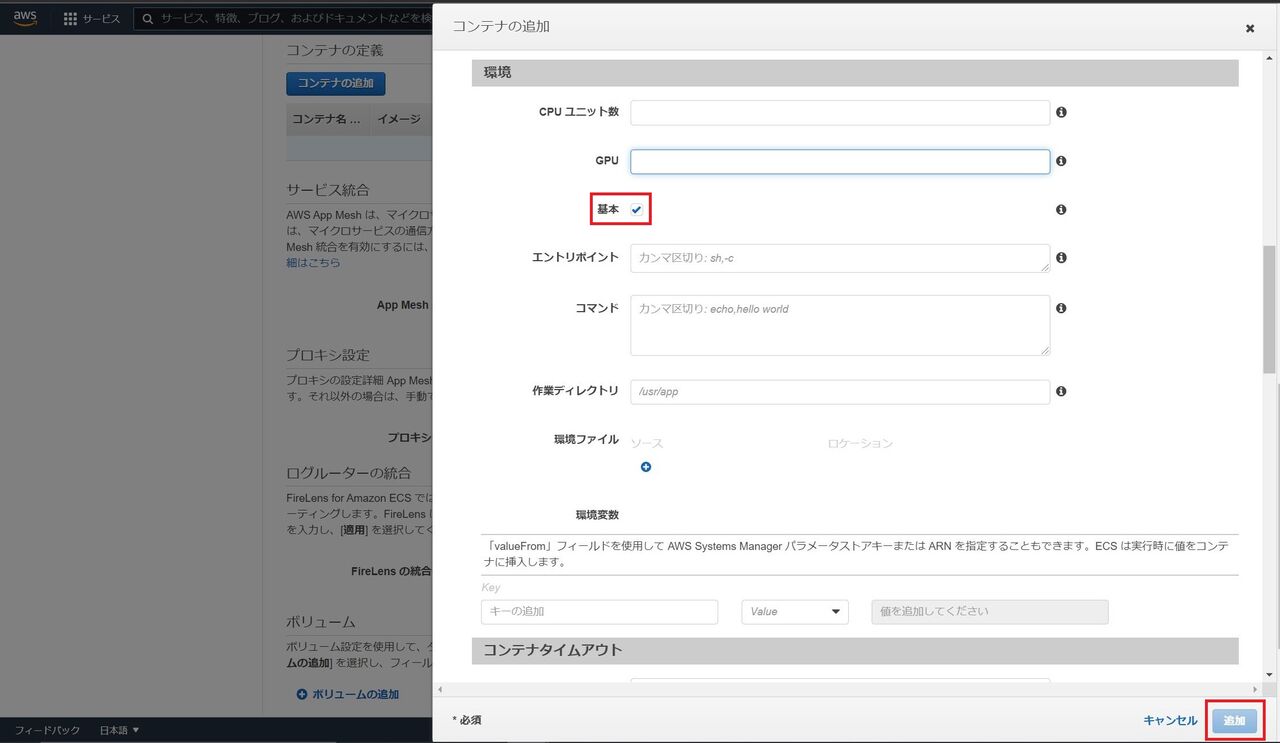This screenshot has width=1280, height=743.
Task: Add an environment file with plus icon
Action: (646, 467)
